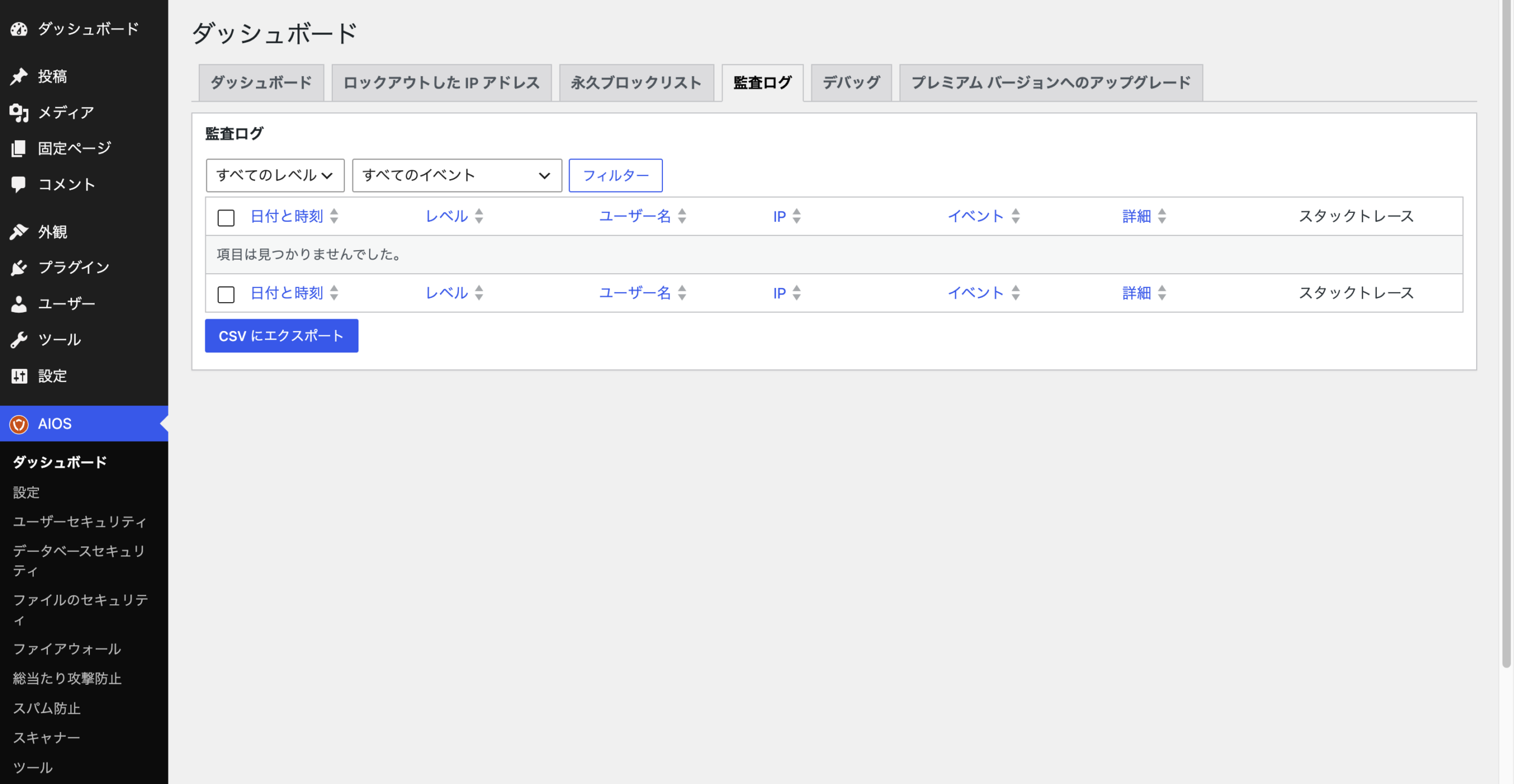Open the プレミアム バージョンへのアップグレード tab
1514x784 pixels.
coord(1051,83)
